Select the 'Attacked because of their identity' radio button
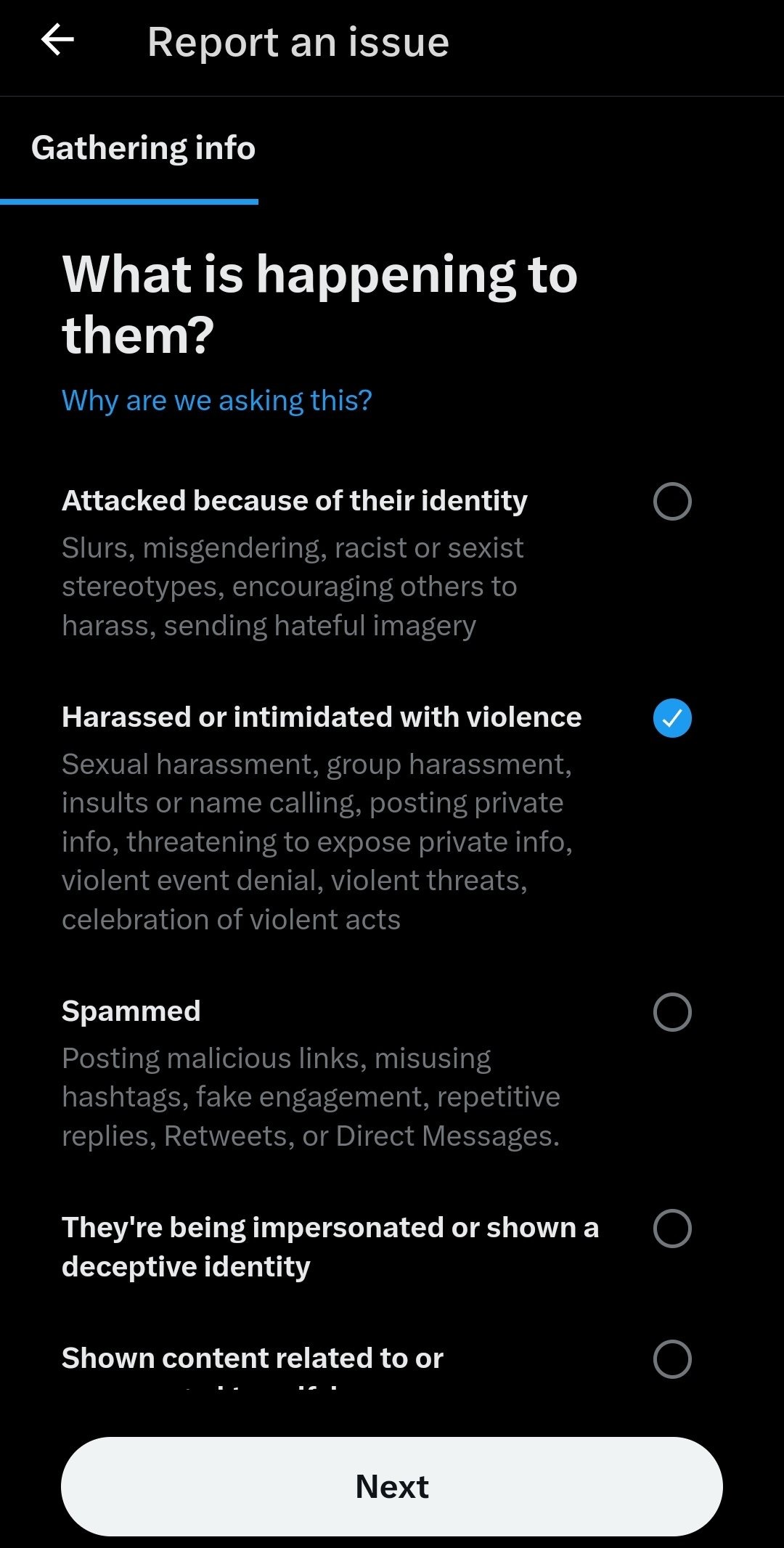784x1548 pixels. (x=671, y=501)
